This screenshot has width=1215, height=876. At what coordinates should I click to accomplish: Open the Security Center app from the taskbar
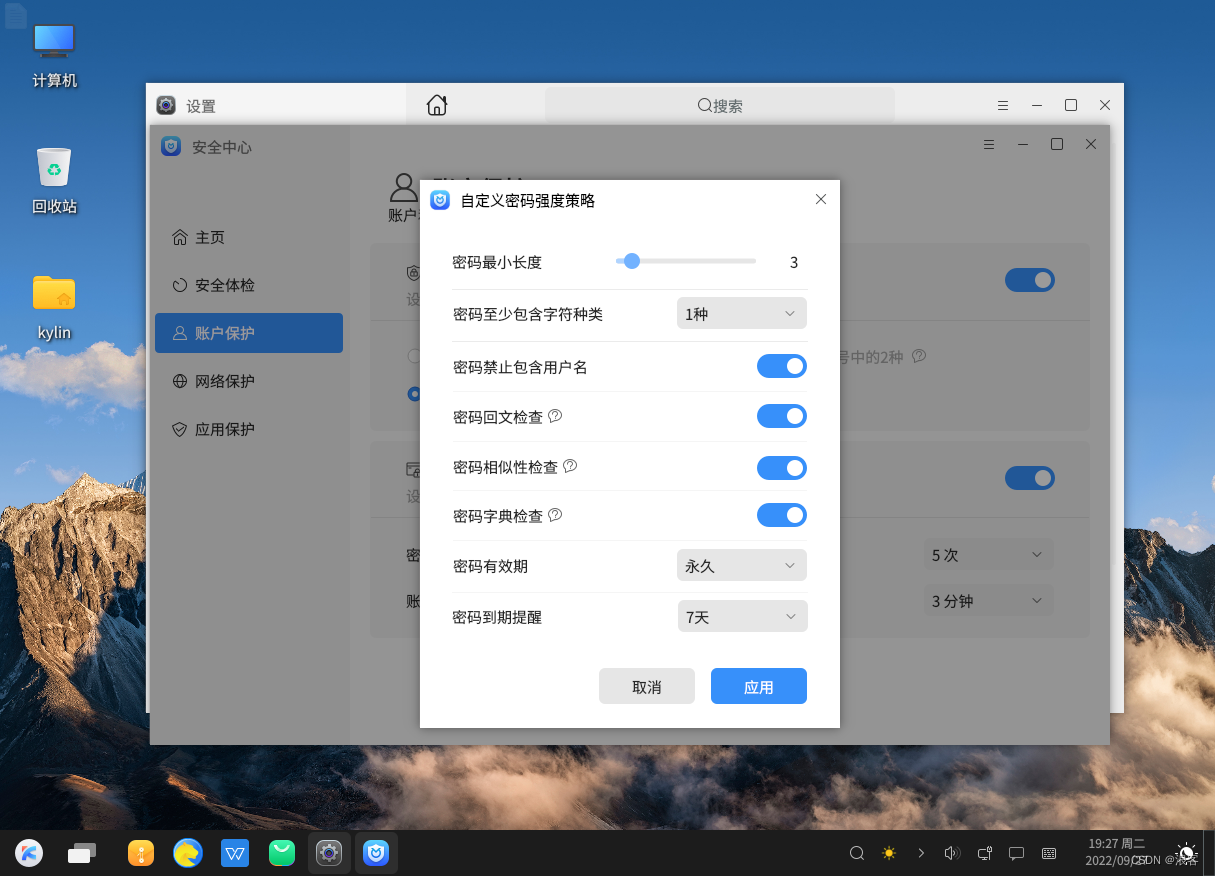376,853
